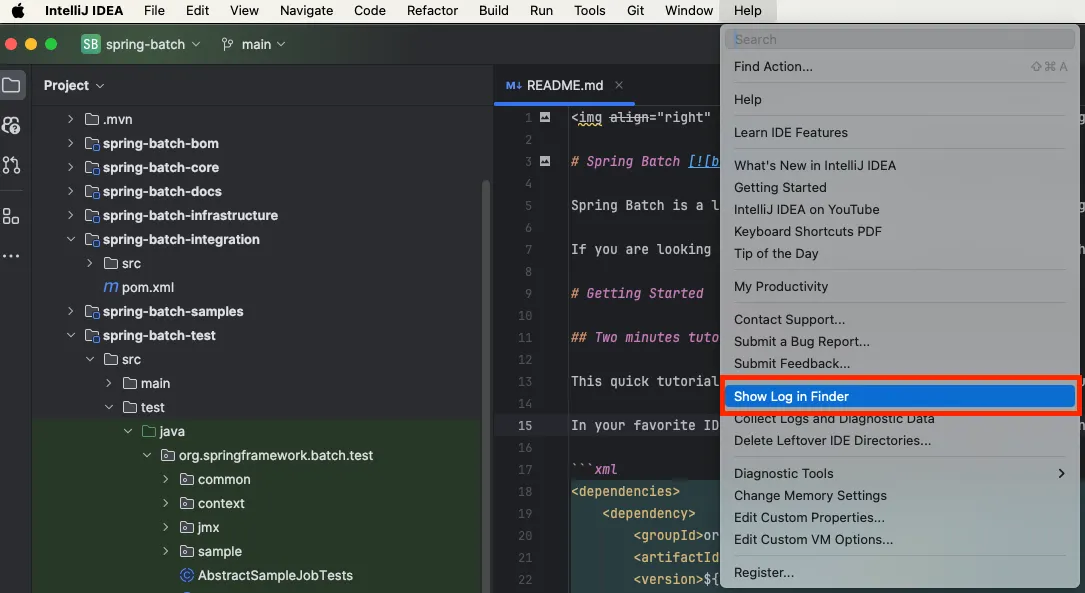This screenshot has height=593, width=1085.
Task: Show More tool windows ellipsis
Action: pos(11,257)
